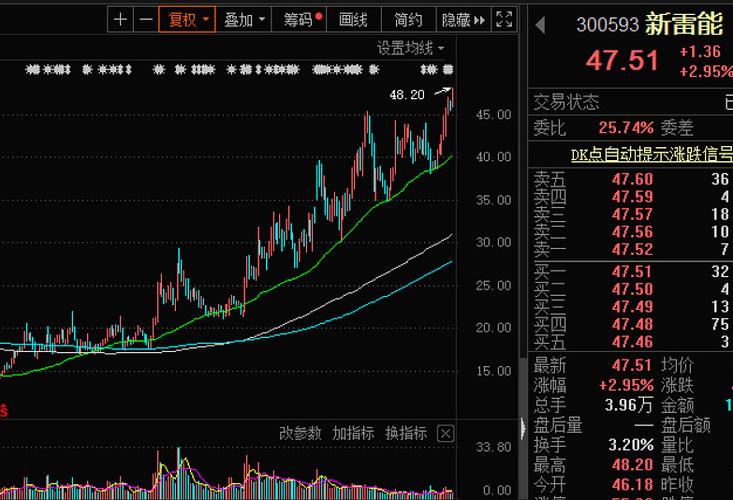
Task: Click 卖四 price 47.59
Action: pos(632,197)
